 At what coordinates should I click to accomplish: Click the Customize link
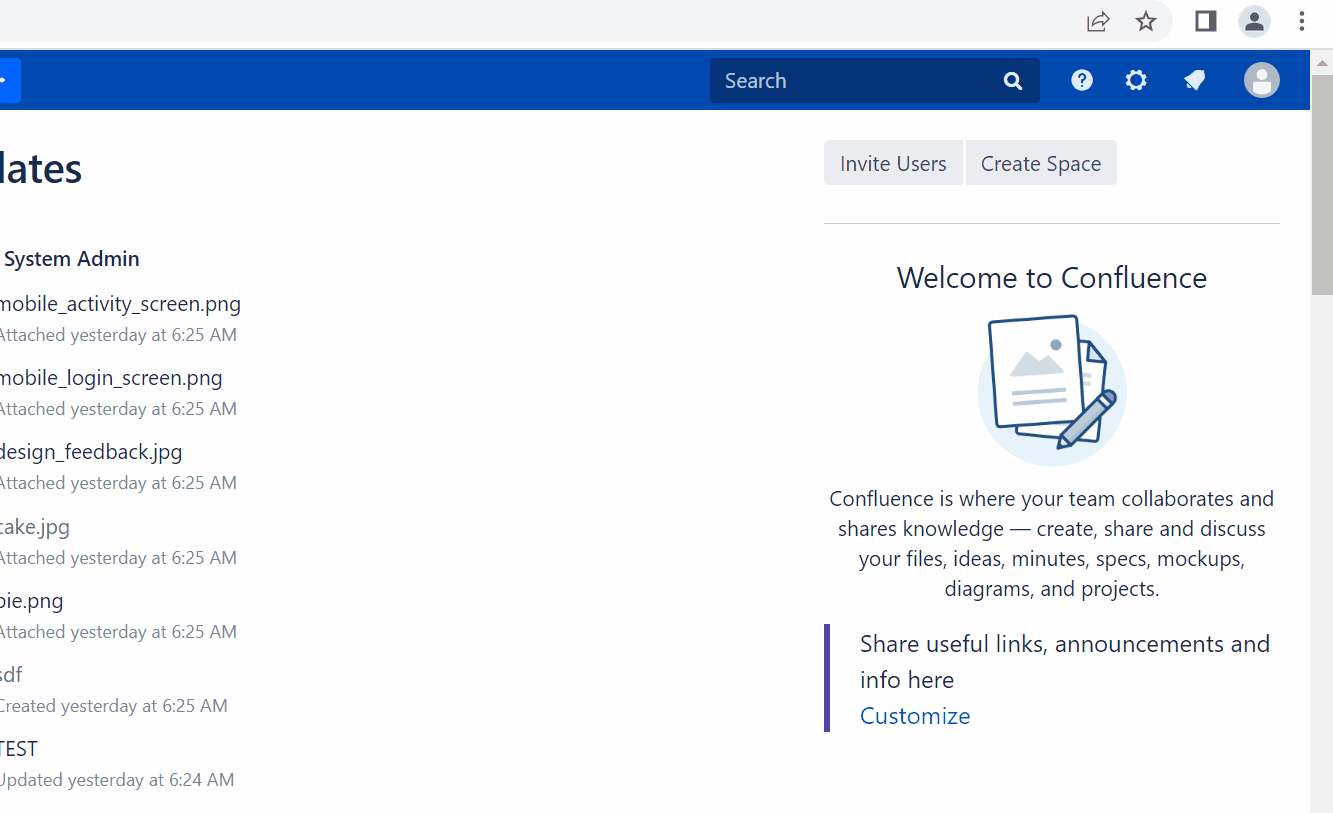point(914,715)
